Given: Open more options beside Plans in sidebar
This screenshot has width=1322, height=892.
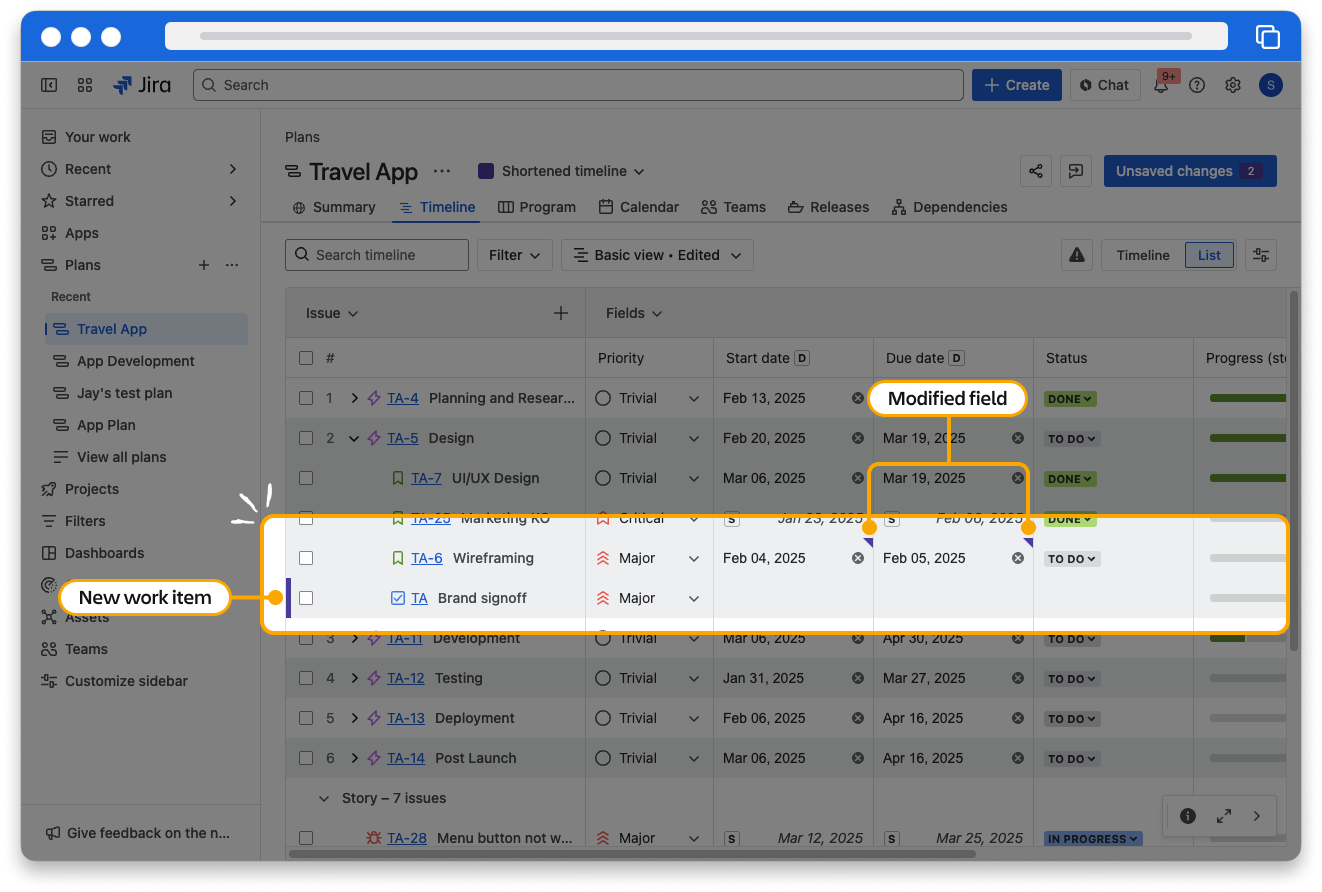Looking at the screenshot, I should point(232,265).
